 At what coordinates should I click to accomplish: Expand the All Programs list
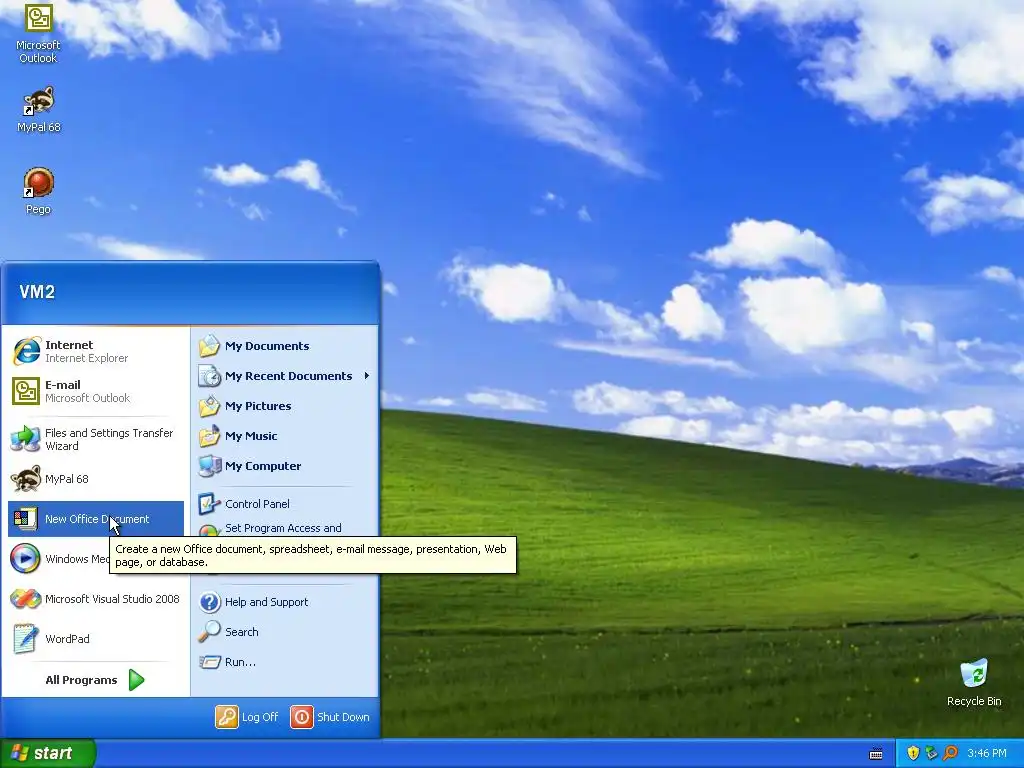pyautogui.click(x=95, y=680)
